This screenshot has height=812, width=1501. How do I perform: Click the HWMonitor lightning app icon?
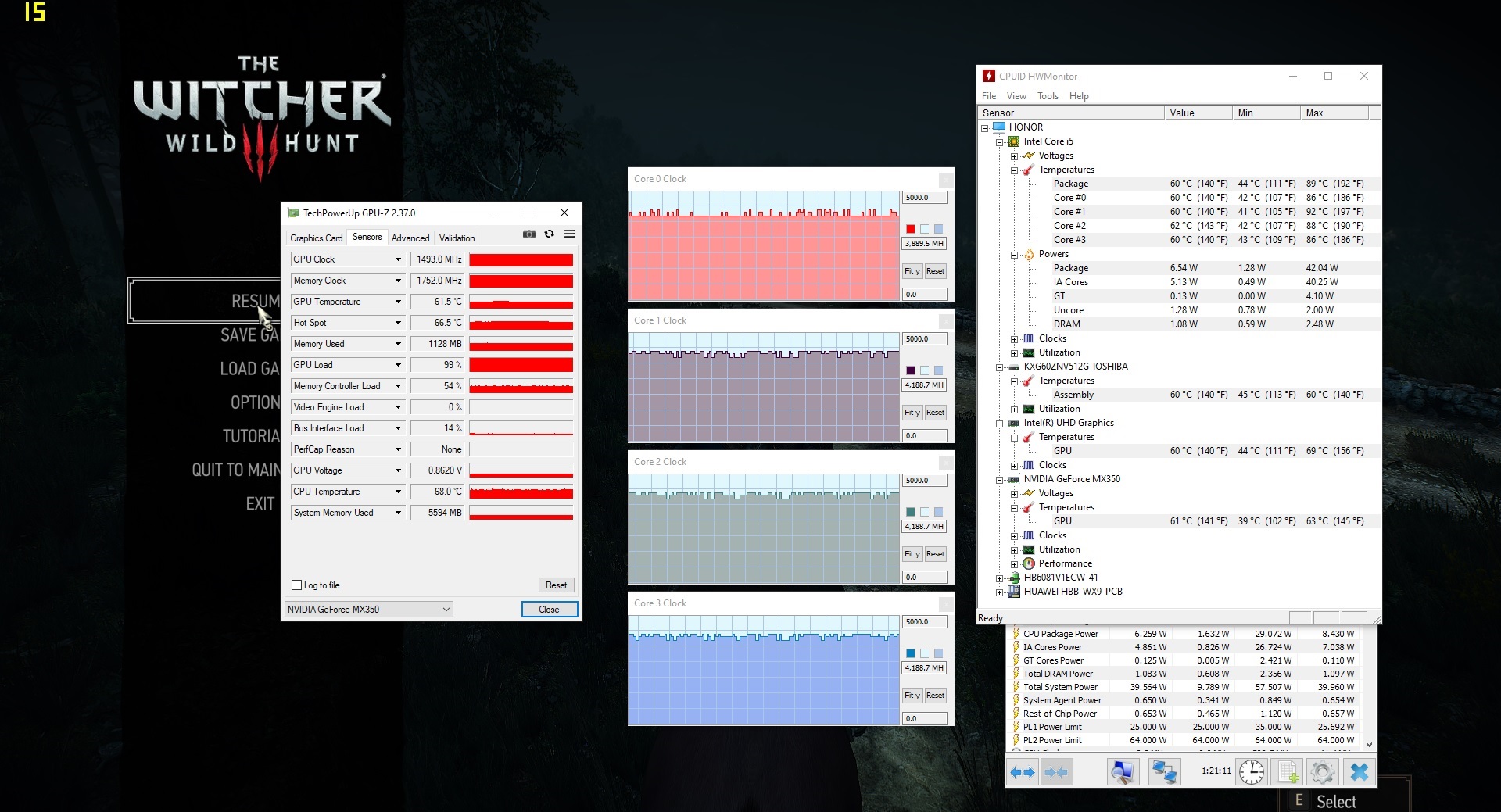(x=988, y=76)
